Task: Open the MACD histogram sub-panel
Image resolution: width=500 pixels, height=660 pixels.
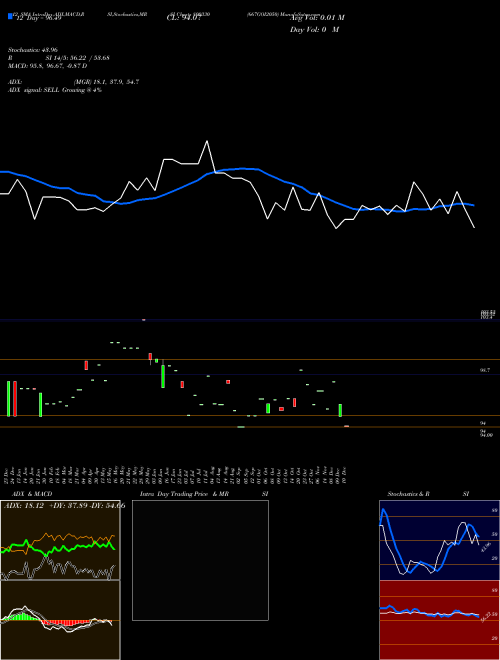Action: (x=60, y=620)
